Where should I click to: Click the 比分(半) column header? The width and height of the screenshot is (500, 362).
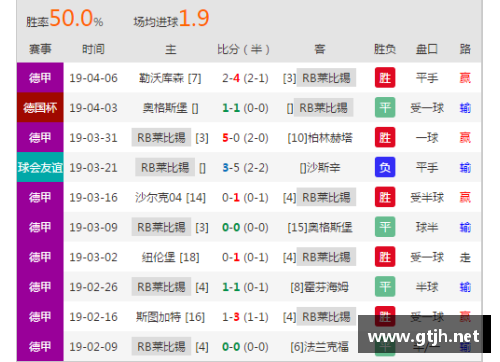coord(243,49)
